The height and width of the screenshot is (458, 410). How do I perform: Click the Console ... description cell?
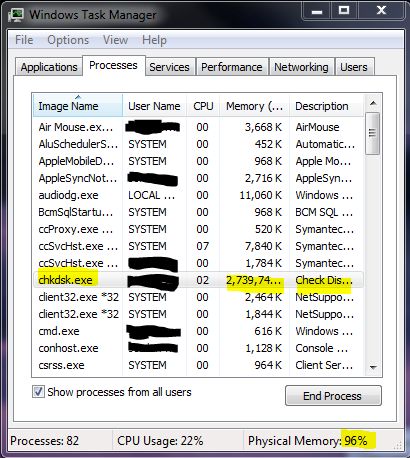pyautogui.click(x=322, y=348)
